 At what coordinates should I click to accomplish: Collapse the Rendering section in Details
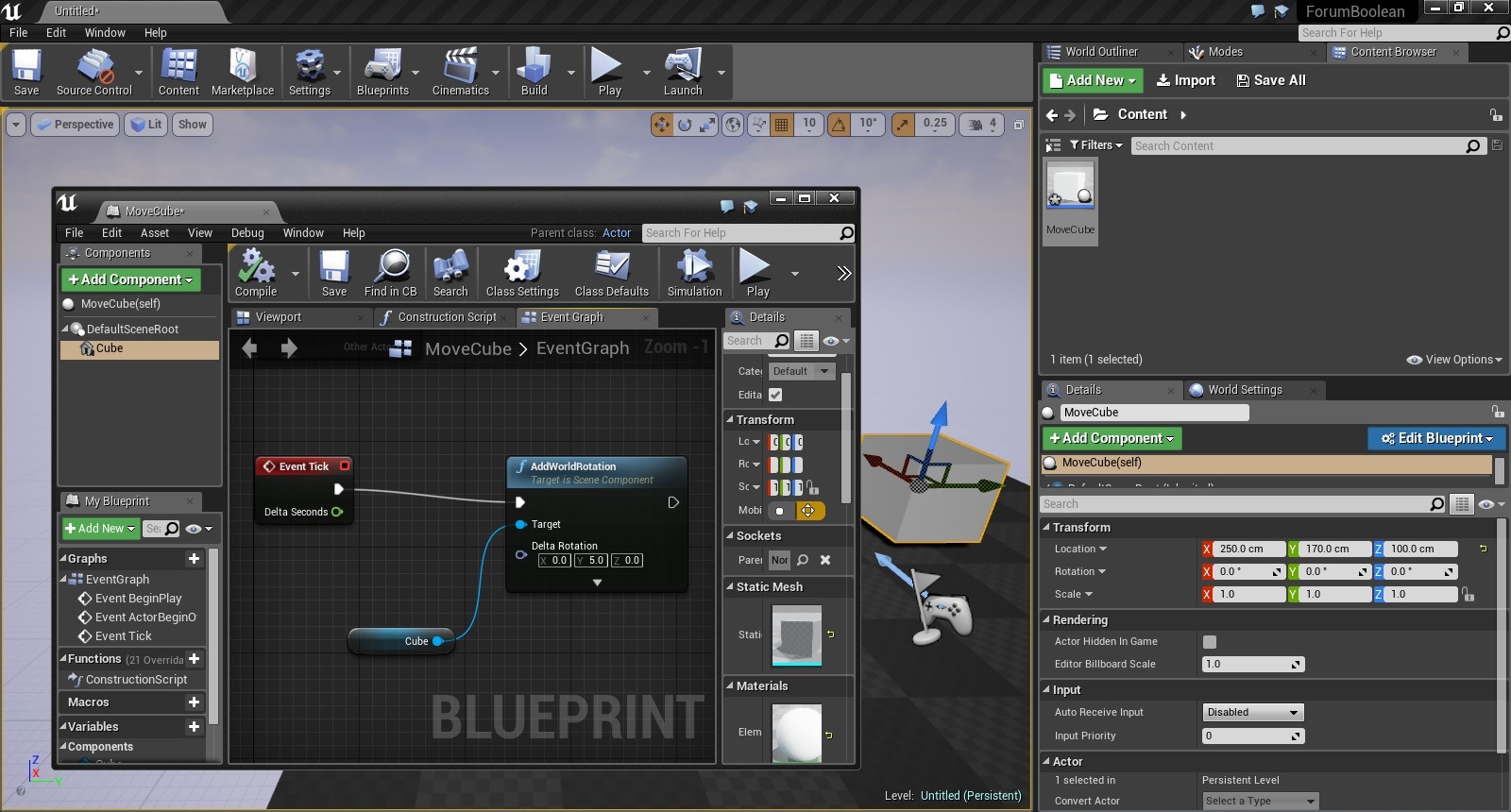click(1046, 620)
